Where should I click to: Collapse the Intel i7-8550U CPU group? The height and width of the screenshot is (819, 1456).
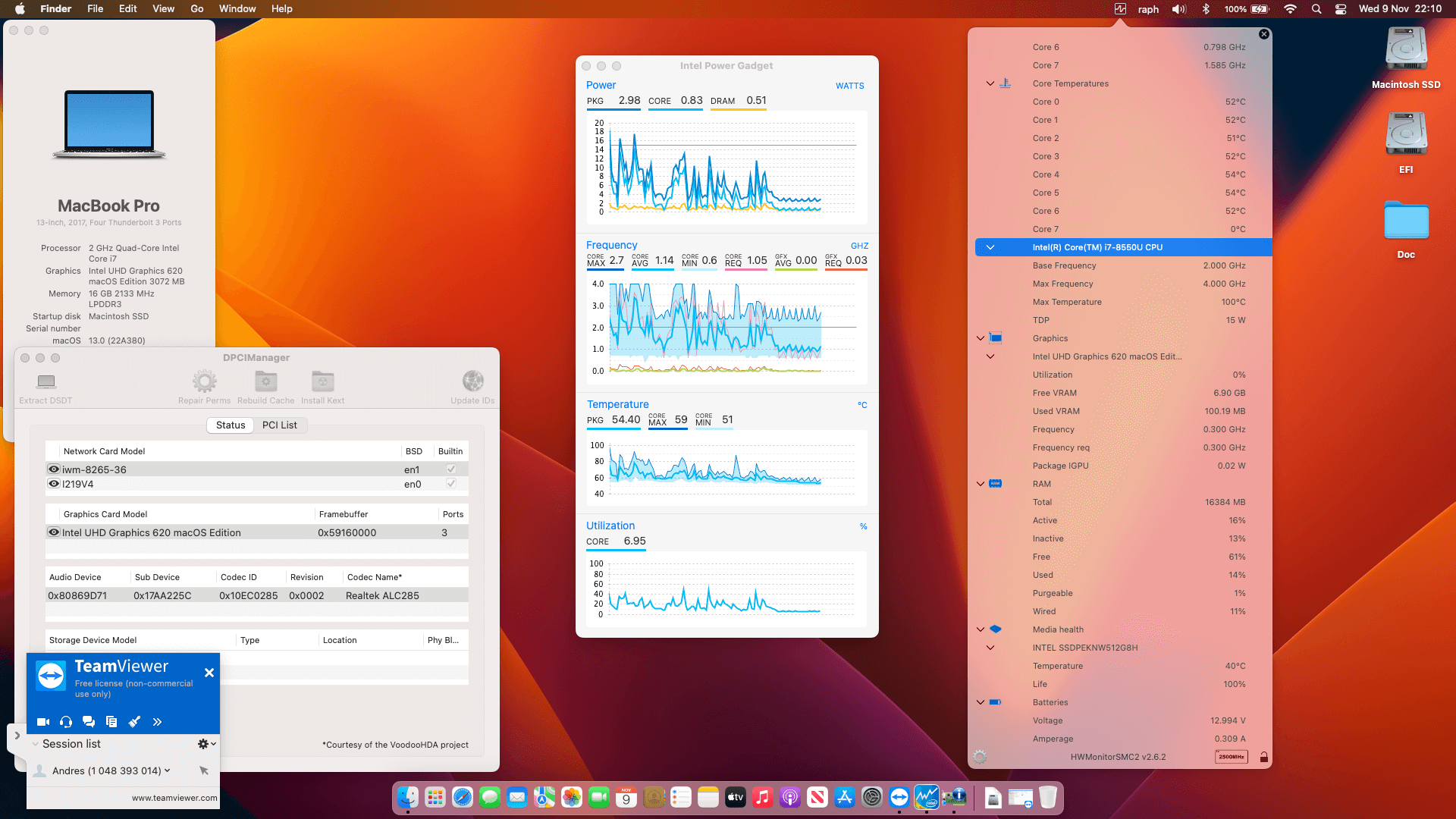(990, 247)
